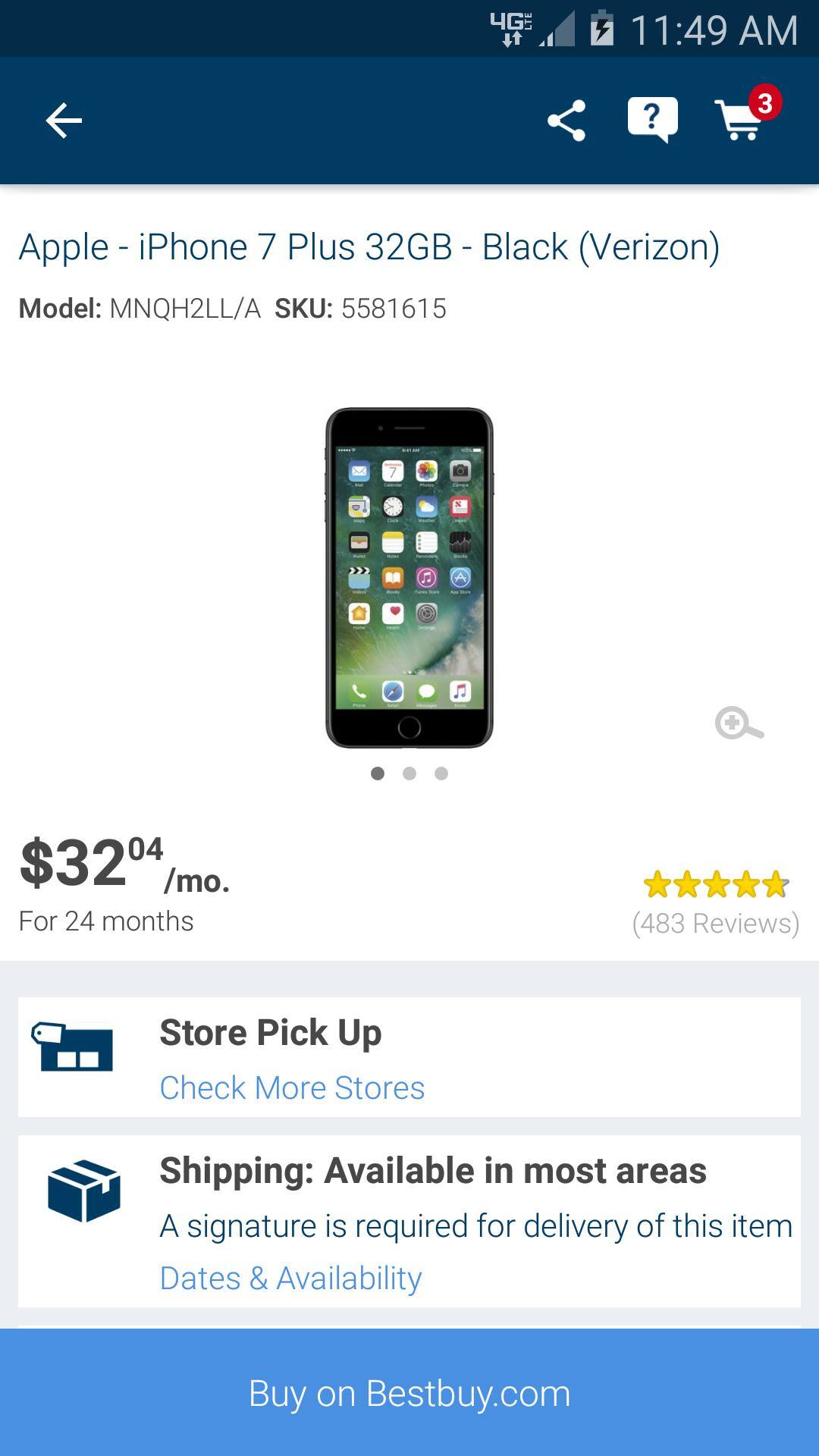Tap the Shipping: Available in most areas row
This screenshot has height=1456, width=819.
tap(409, 1222)
